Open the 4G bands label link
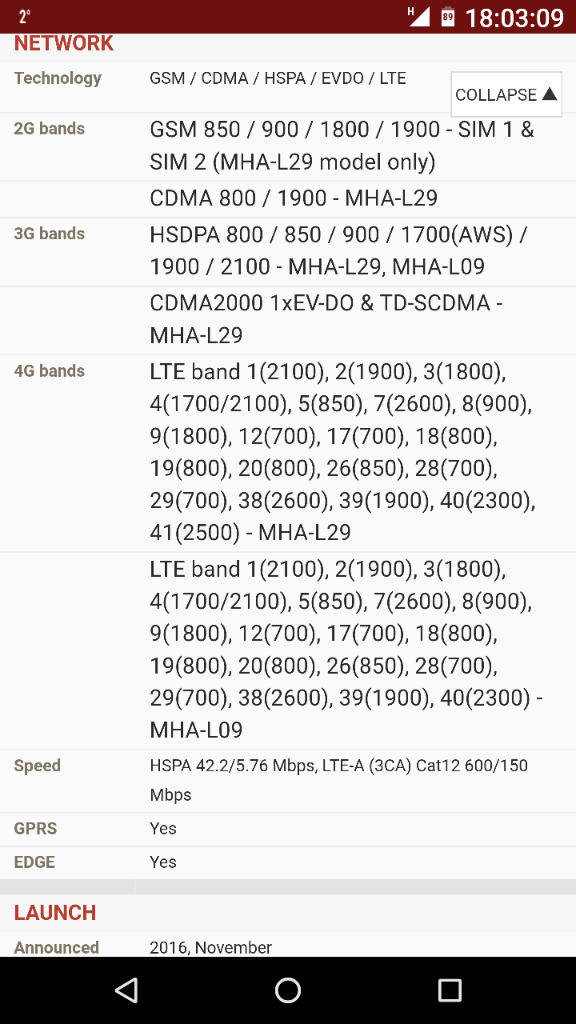Screen dimensions: 576x1024 tap(49, 371)
